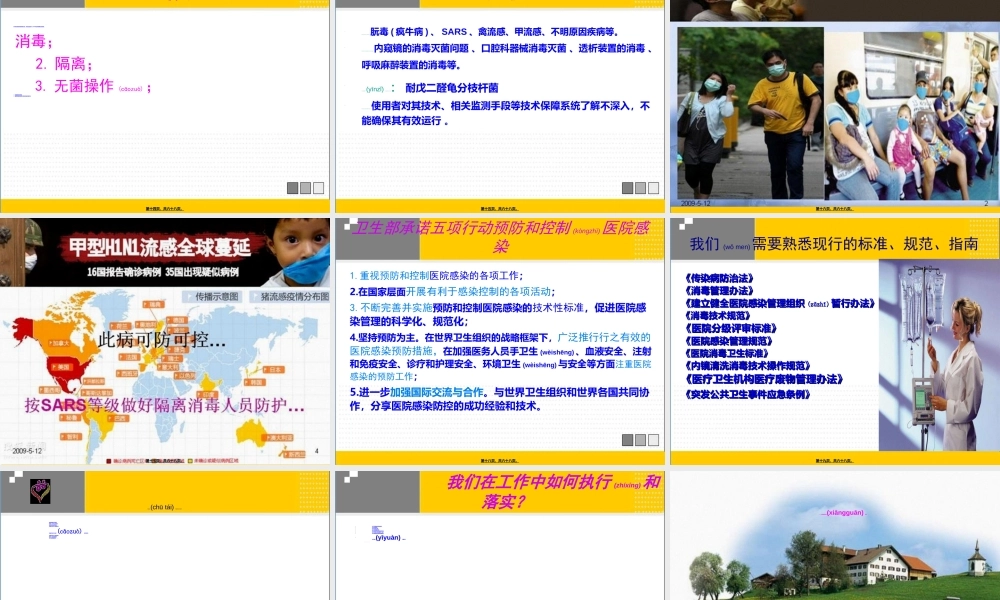
Task: Click the 《突发公共卫生事件应急条例》 entry
Action: tap(749, 392)
